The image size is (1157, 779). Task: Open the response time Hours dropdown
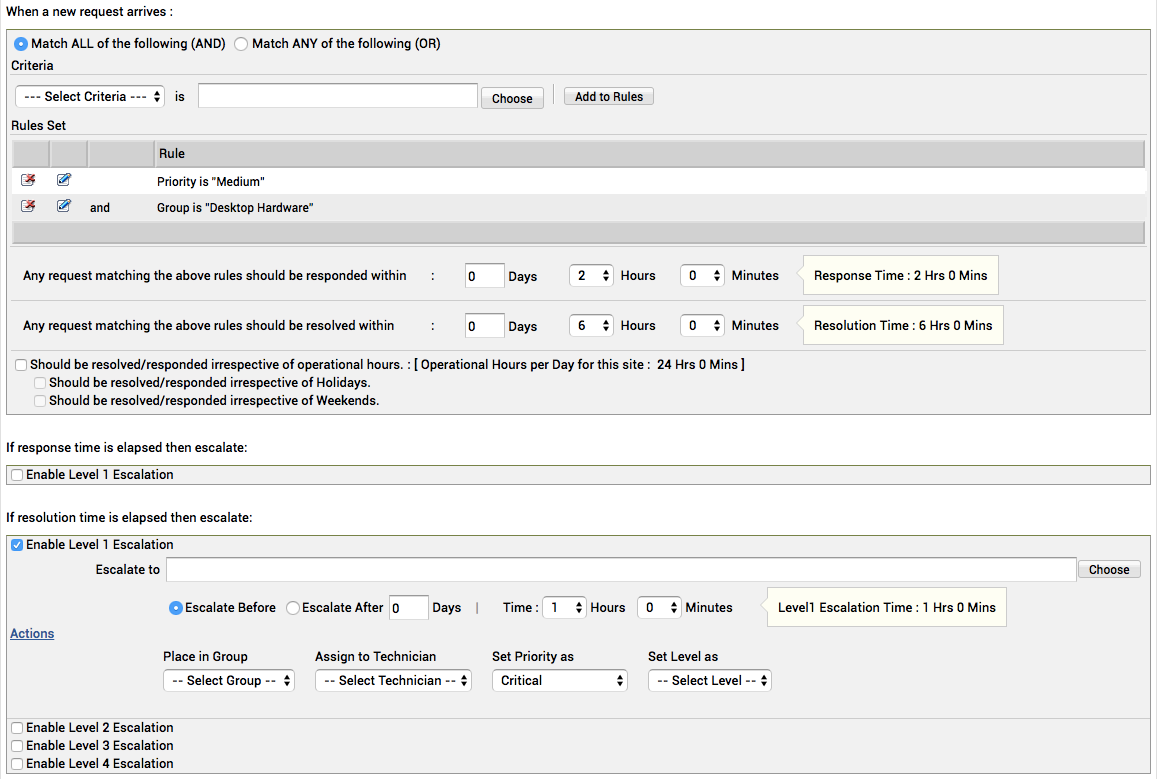(590, 276)
